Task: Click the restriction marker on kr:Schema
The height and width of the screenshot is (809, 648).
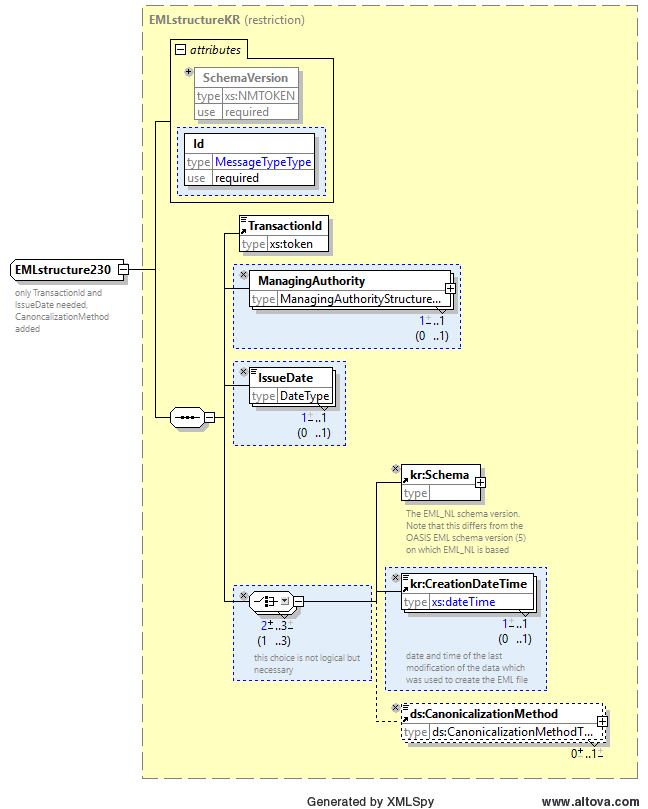Action: [396, 468]
